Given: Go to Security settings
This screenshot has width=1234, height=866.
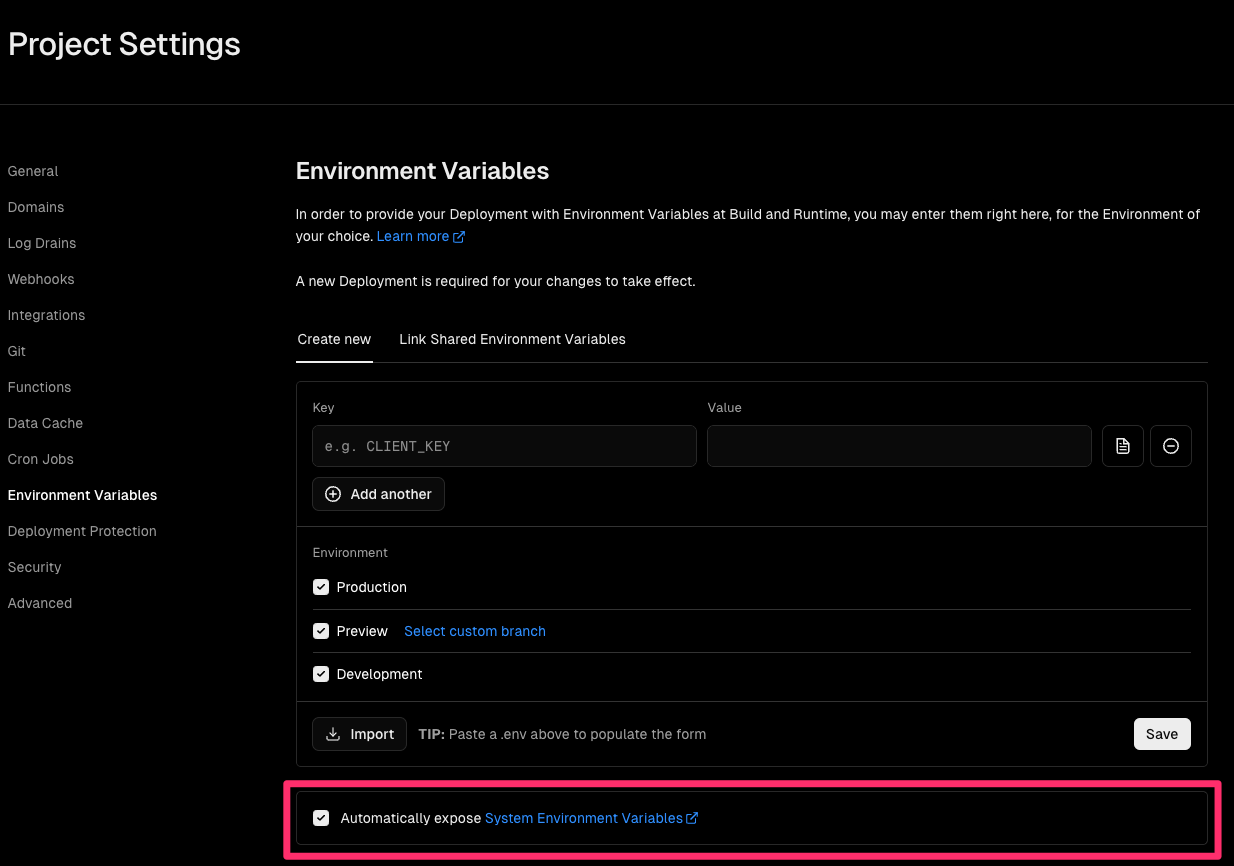Looking at the screenshot, I should pyautogui.click(x=35, y=567).
